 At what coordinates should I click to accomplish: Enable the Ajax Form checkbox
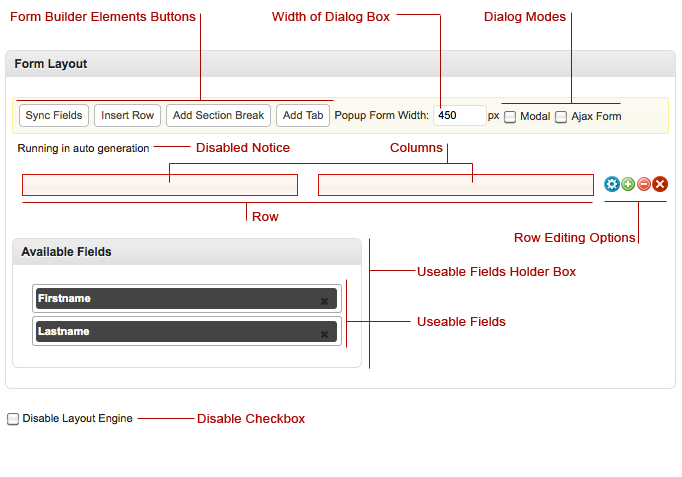click(561, 117)
